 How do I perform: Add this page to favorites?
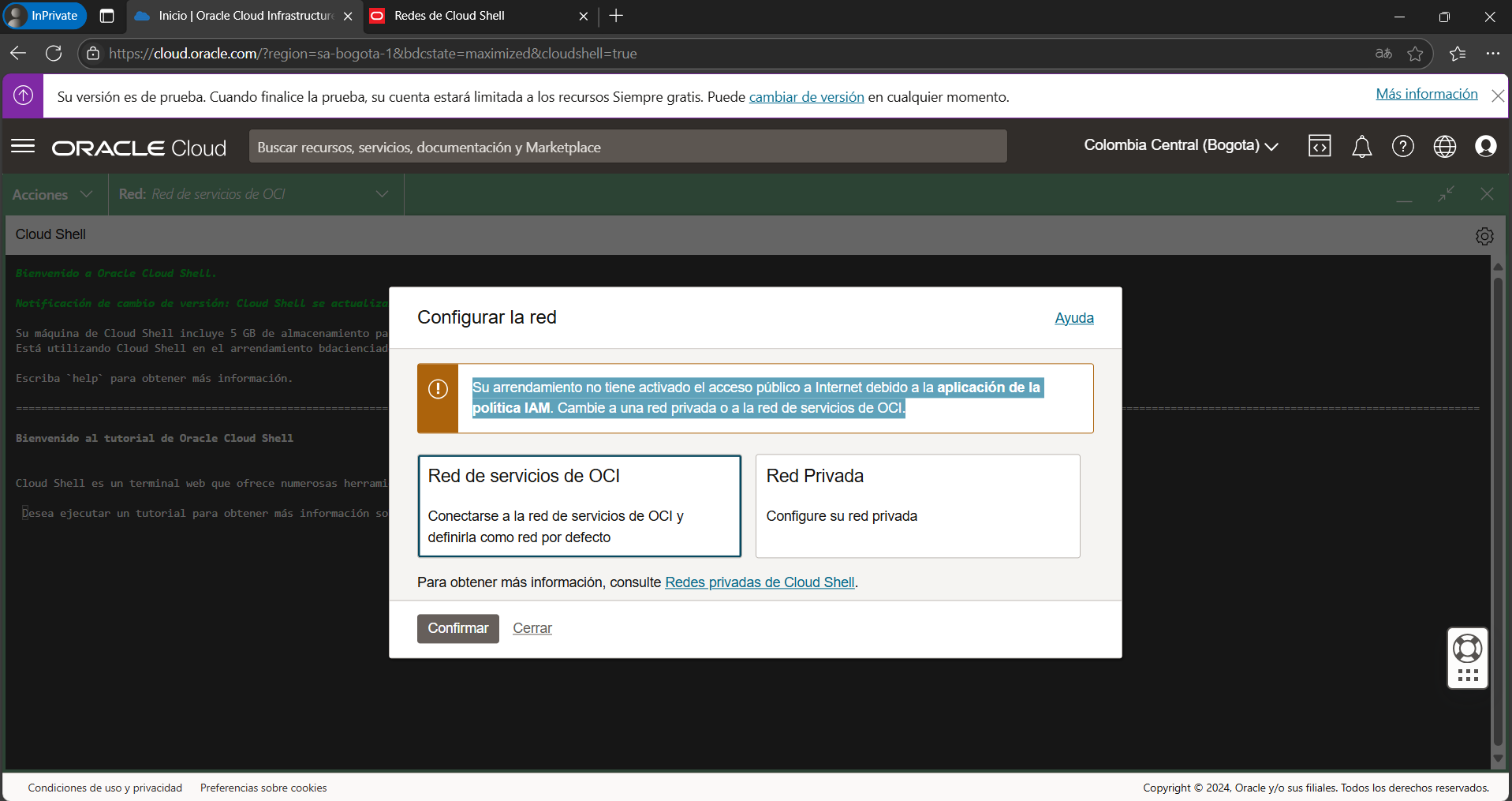point(1415,54)
